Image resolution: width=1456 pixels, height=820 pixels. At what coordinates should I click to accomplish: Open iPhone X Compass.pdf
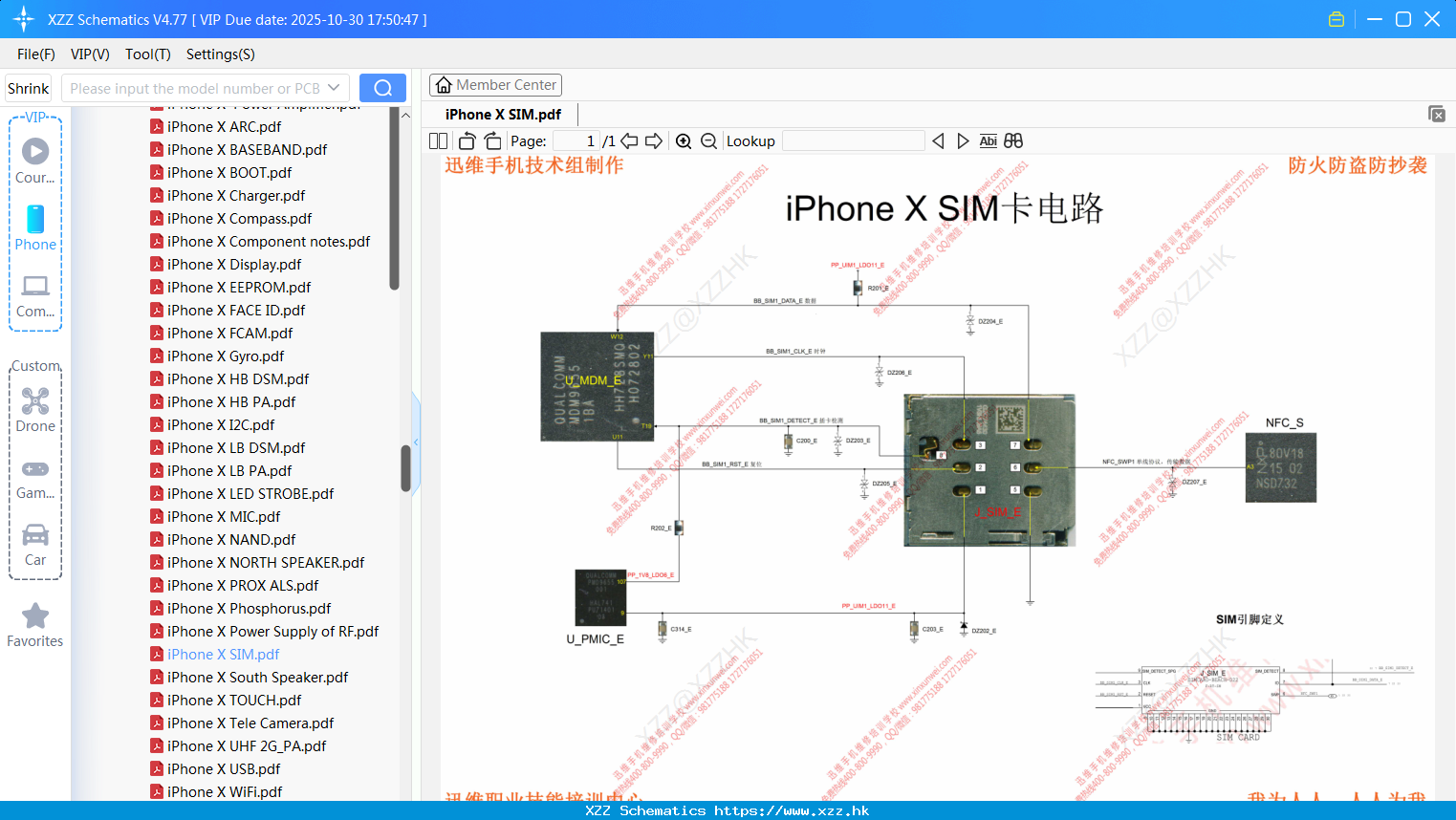click(x=239, y=218)
